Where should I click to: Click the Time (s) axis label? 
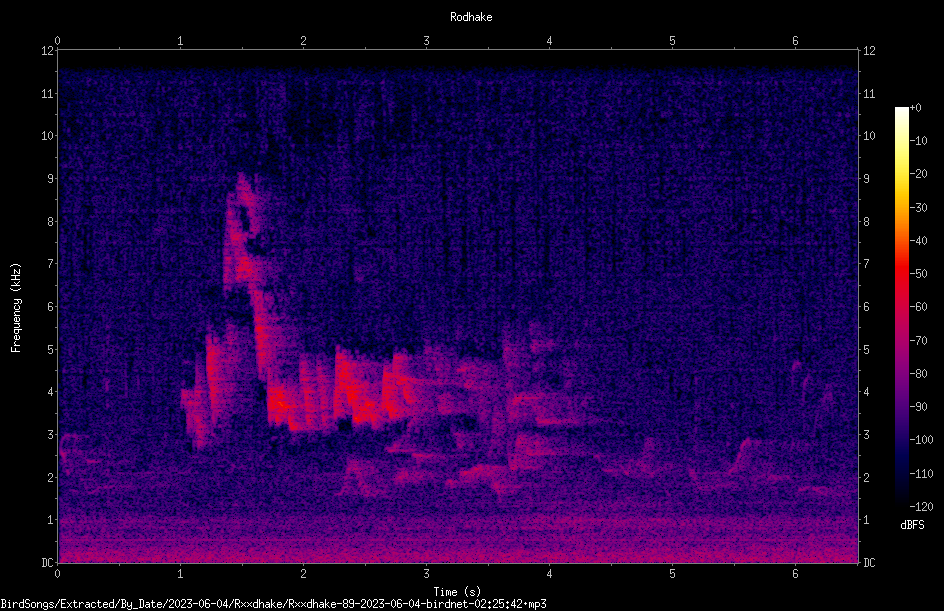click(457, 592)
